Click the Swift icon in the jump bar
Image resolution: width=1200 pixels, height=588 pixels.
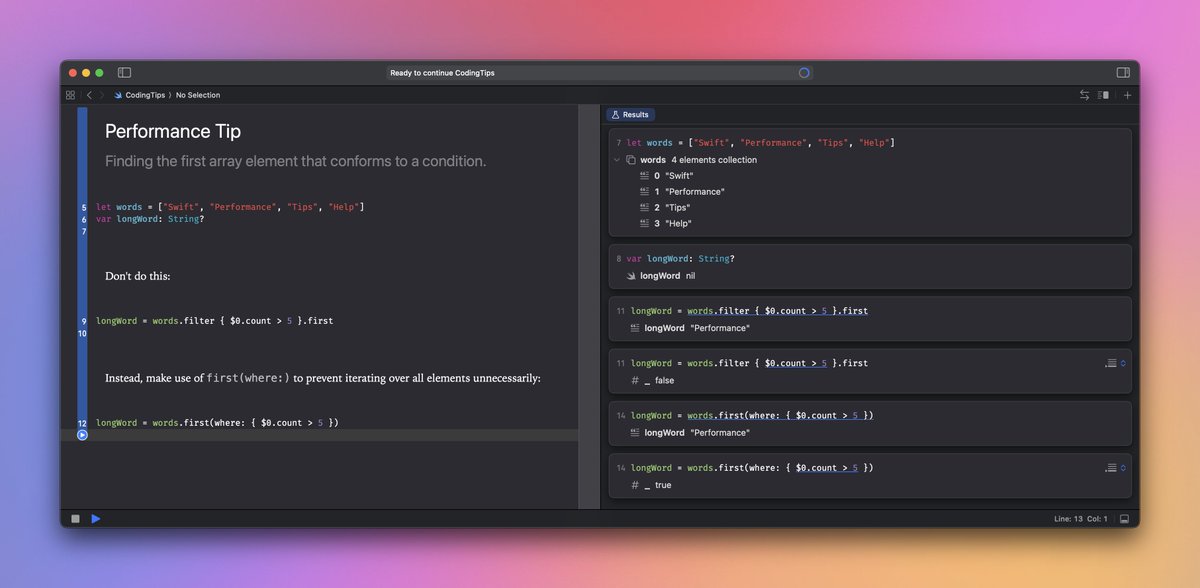coord(120,95)
